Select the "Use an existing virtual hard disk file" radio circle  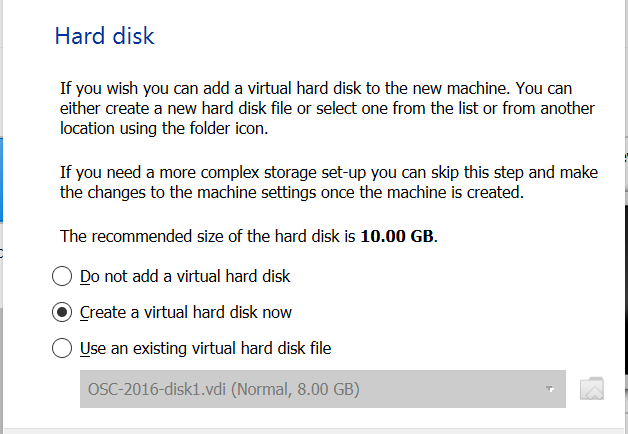pyautogui.click(x=62, y=348)
